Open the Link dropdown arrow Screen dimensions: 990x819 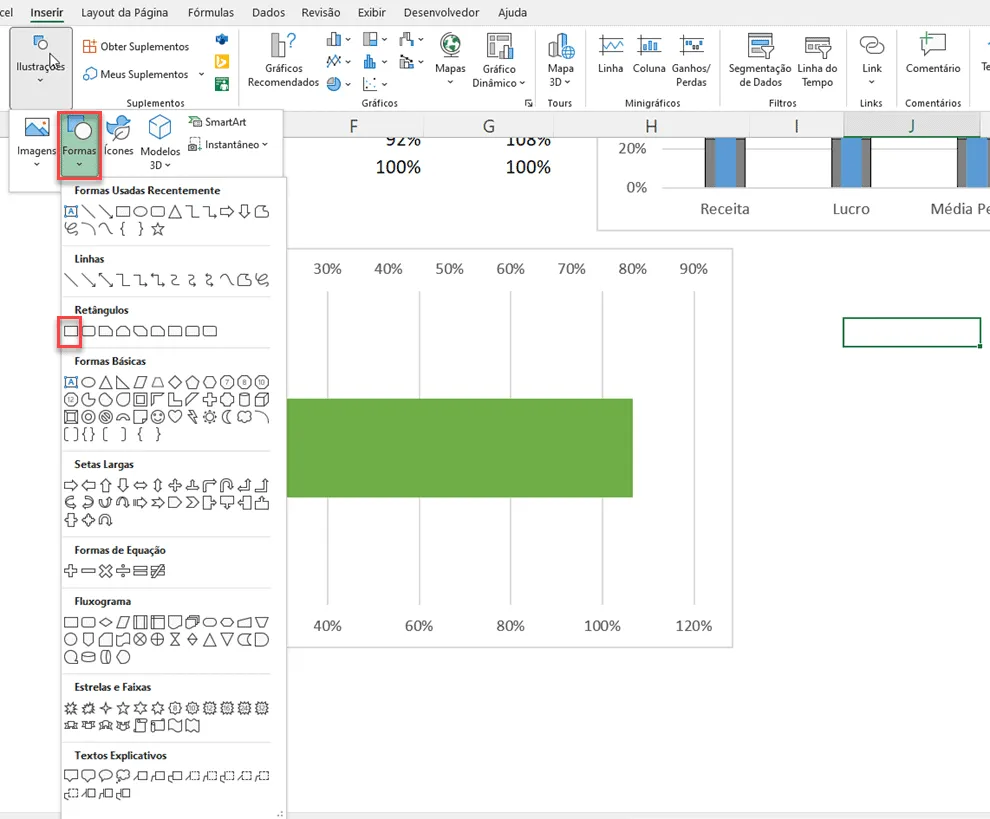871,82
